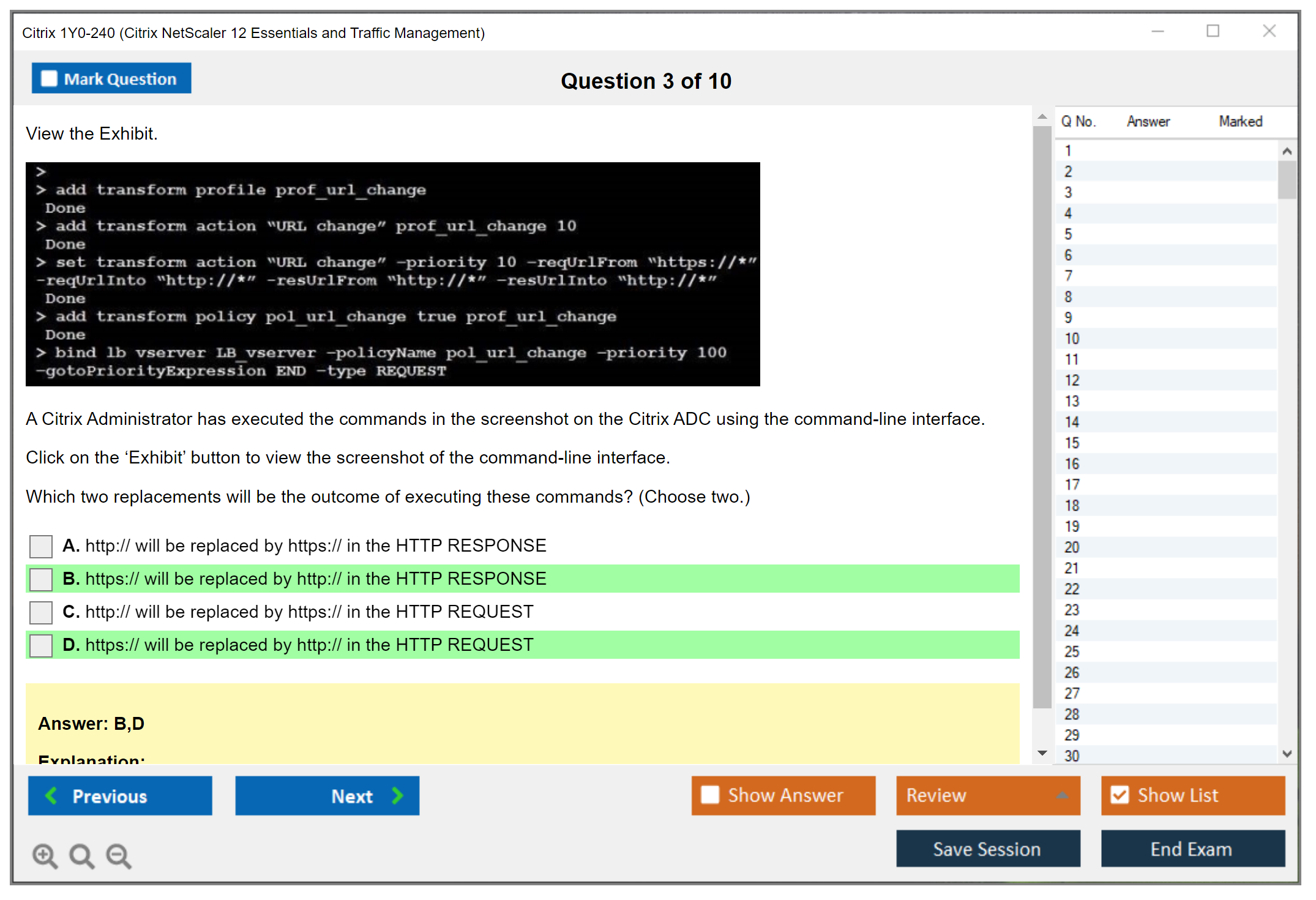
Task: Toggle the Show List checkbox
Action: point(1120,795)
